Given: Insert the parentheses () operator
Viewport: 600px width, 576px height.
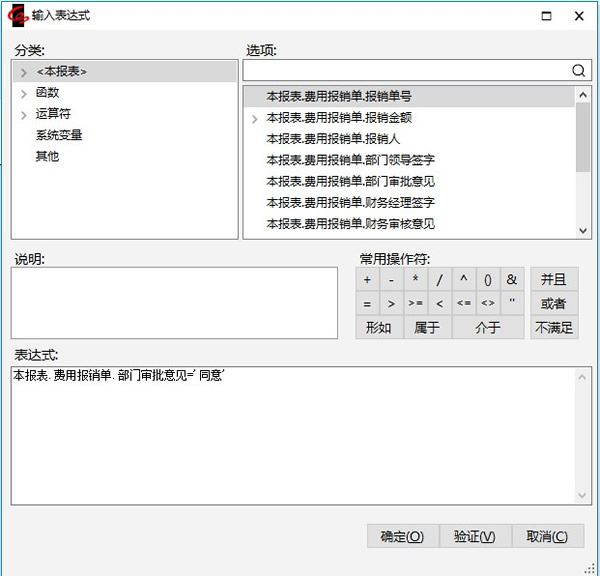Looking at the screenshot, I should point(488,280).
